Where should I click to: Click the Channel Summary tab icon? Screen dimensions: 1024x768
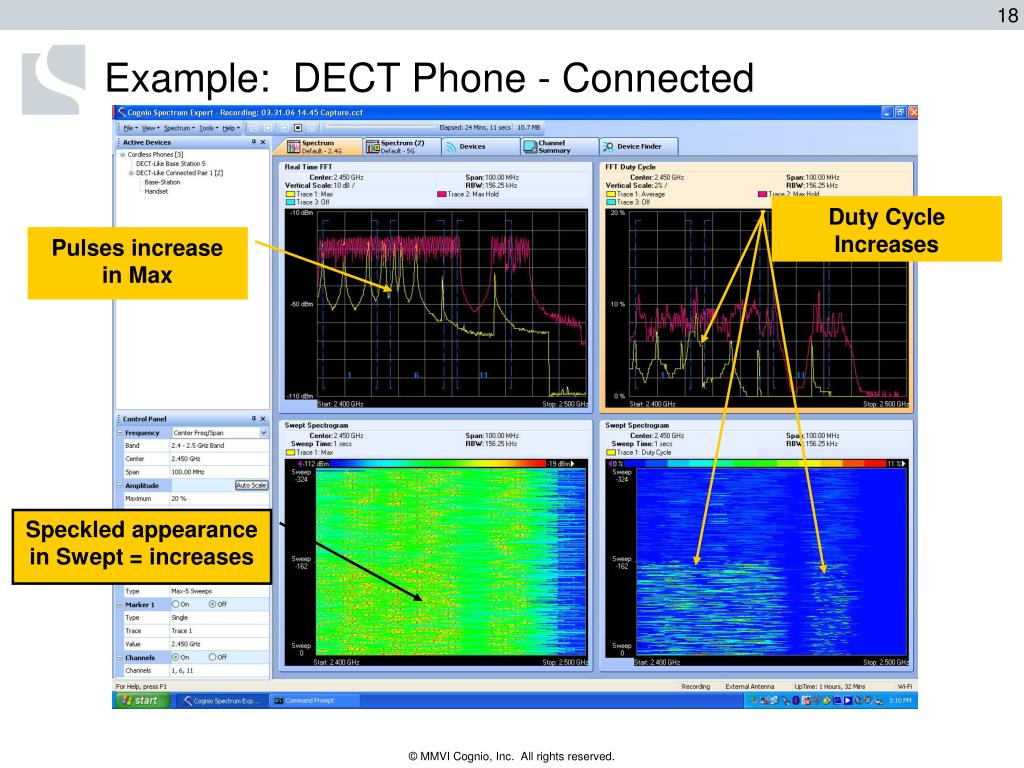point(530,146)
